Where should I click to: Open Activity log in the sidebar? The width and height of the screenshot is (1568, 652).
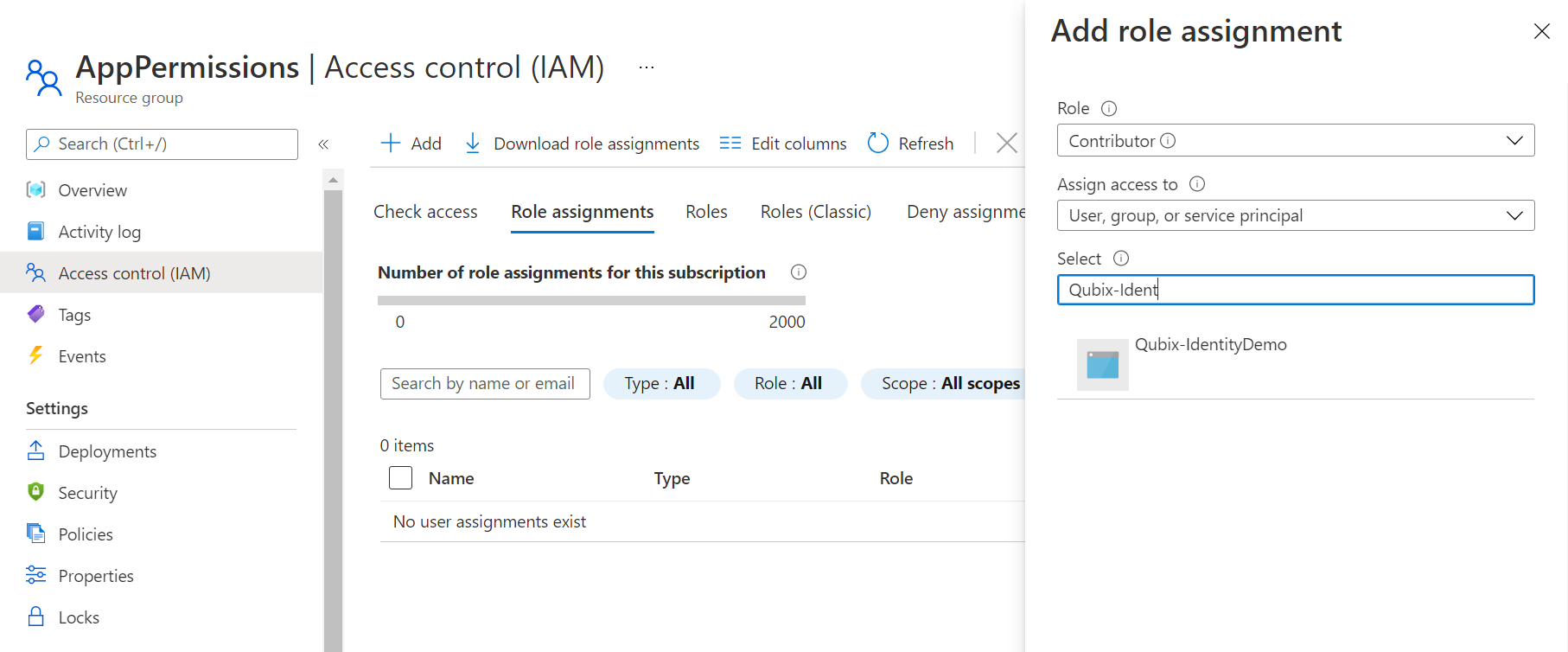[161, 231]
